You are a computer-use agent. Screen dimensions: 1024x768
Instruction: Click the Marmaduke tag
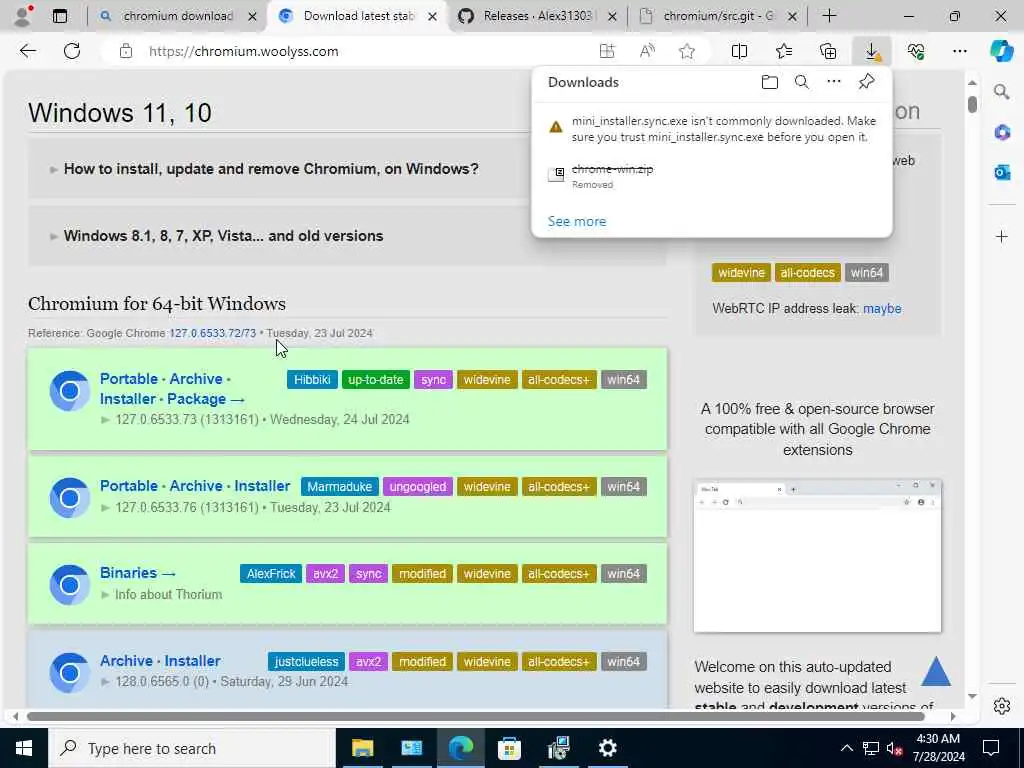point(340,487)
